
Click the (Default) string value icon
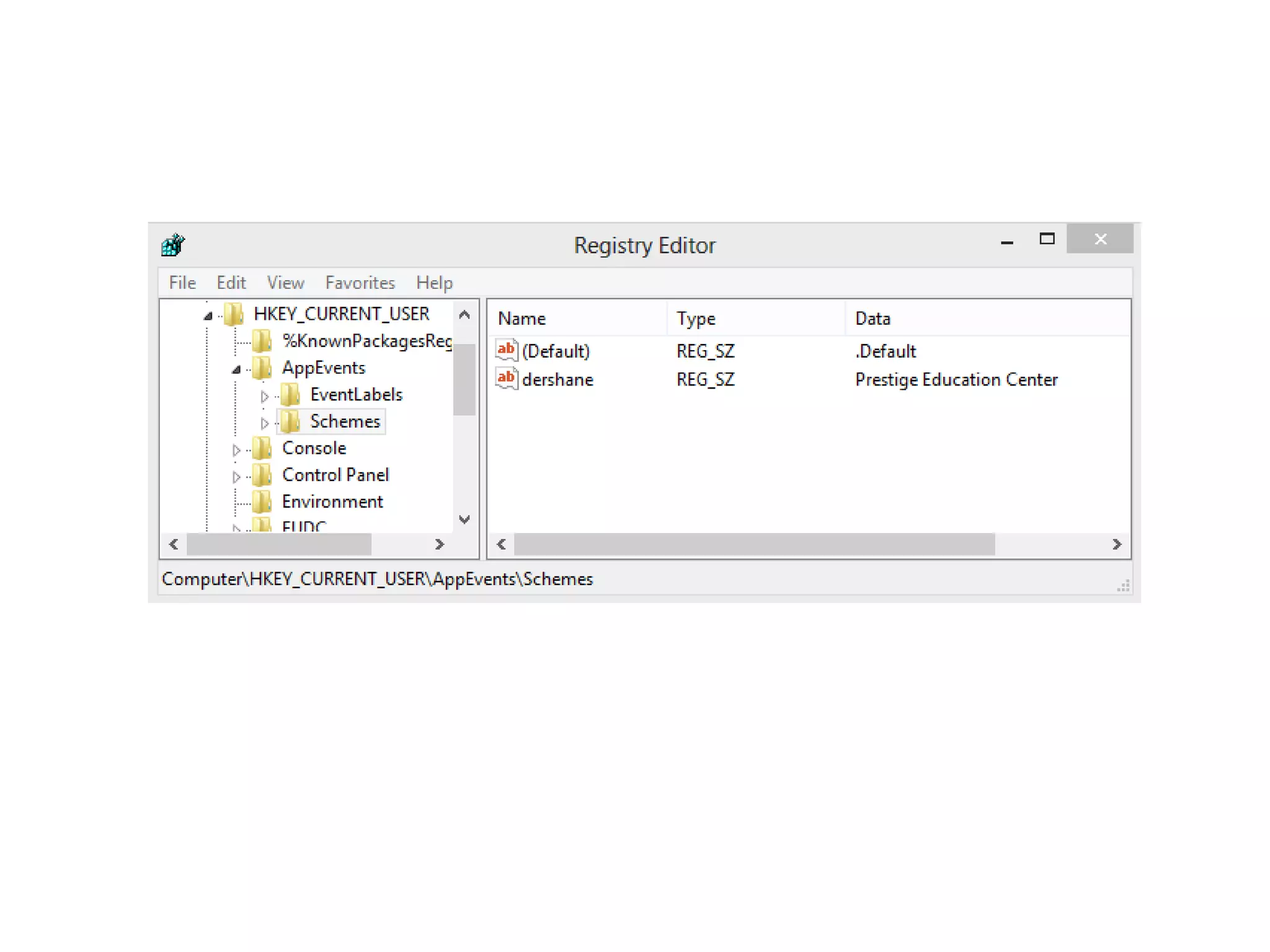[x=507, y=350]
